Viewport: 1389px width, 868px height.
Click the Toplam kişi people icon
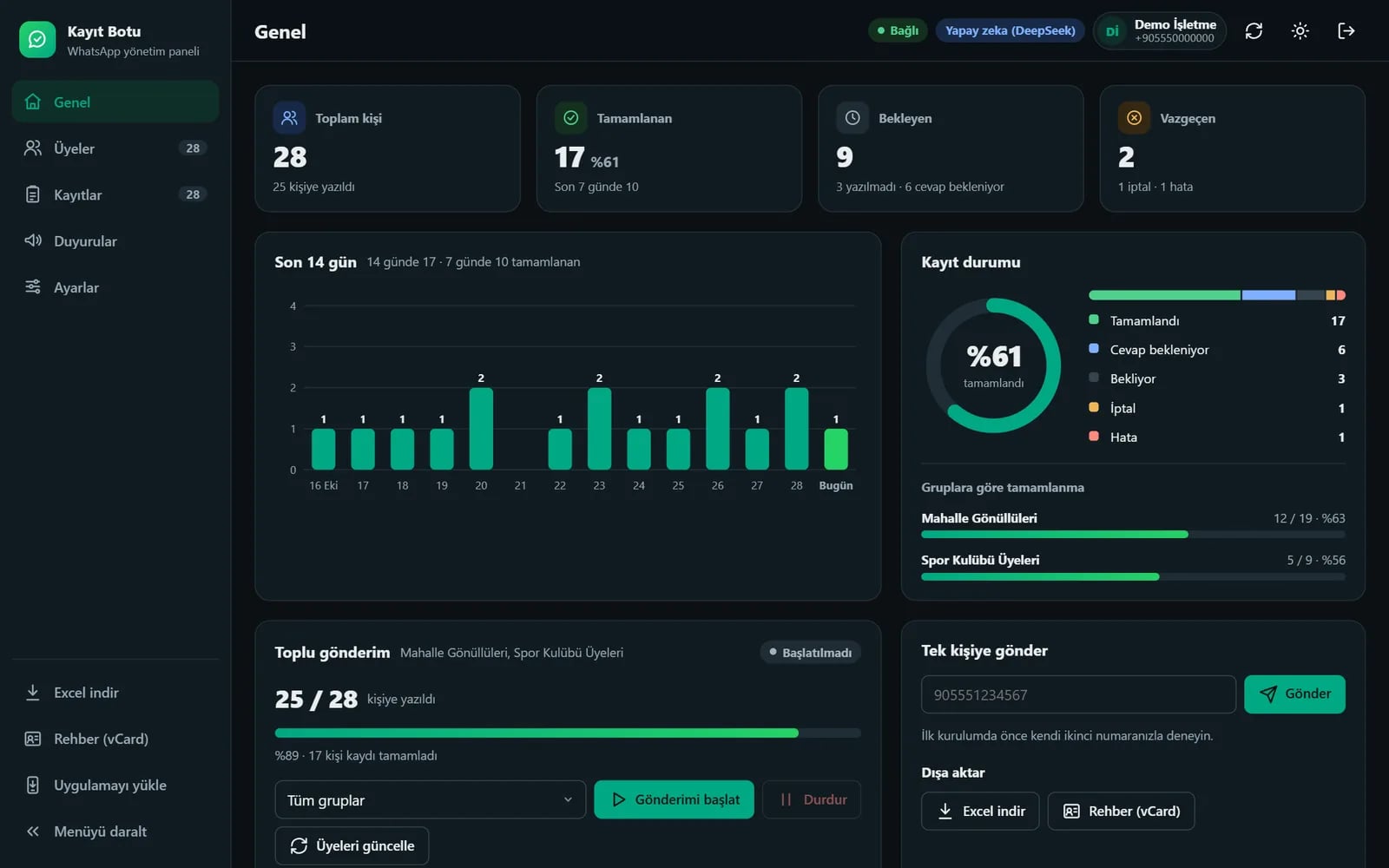click(x=289, y=118)
